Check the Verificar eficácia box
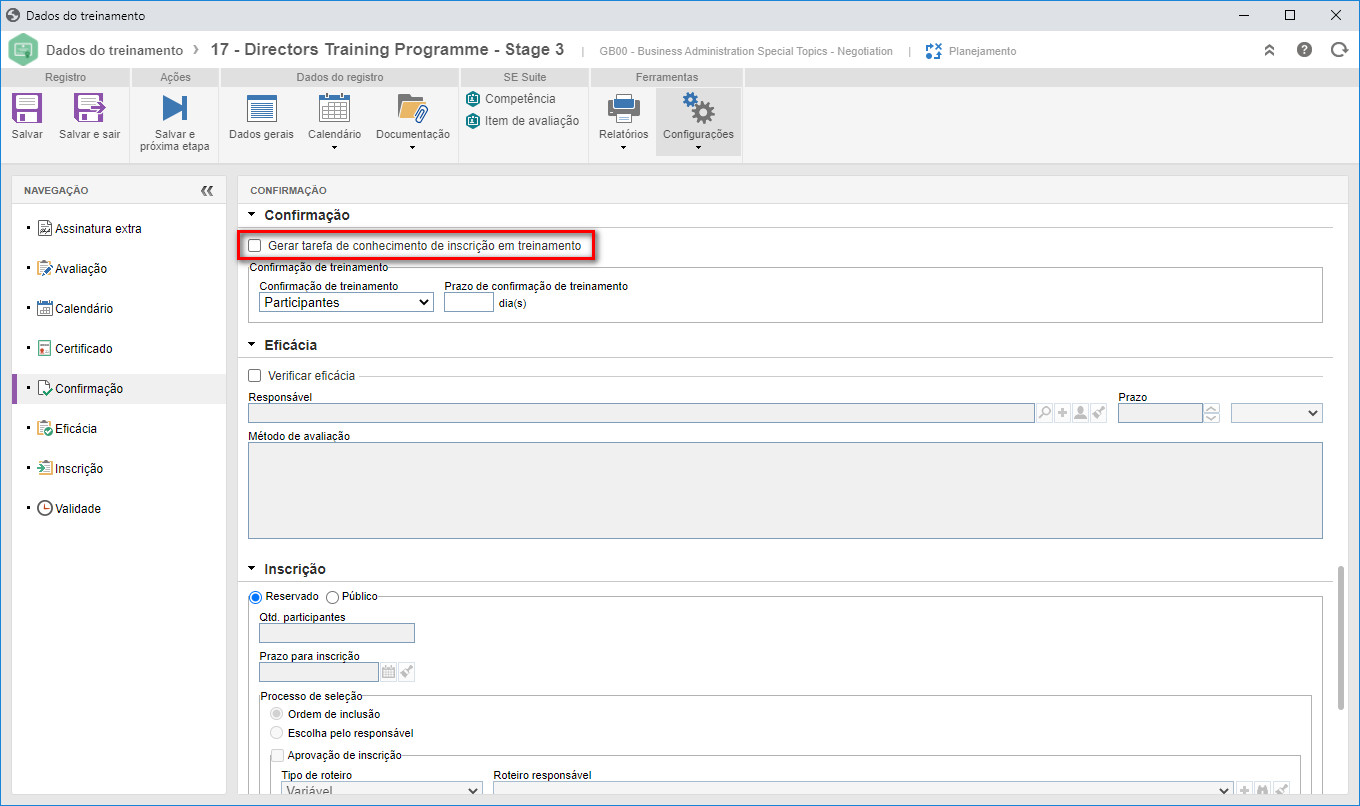1360x806 pixels. (x=255, y=376)
